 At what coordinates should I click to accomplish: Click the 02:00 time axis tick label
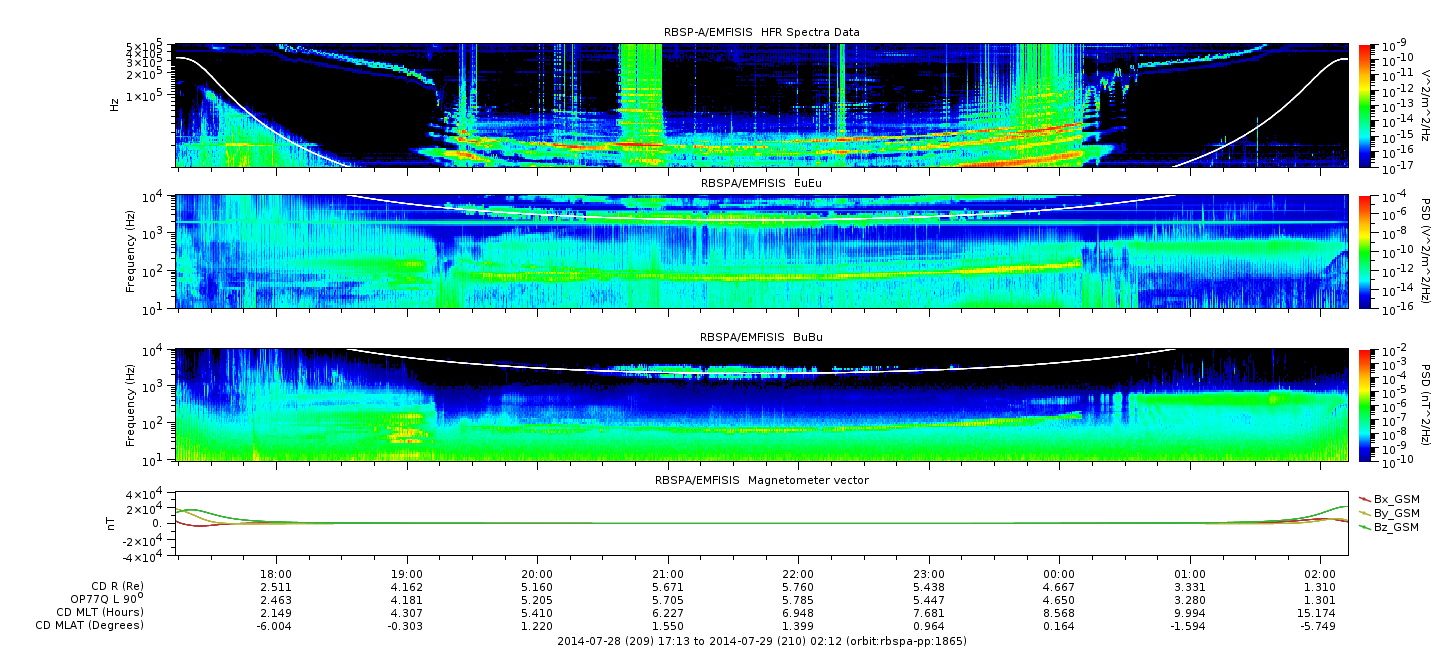1320,574
